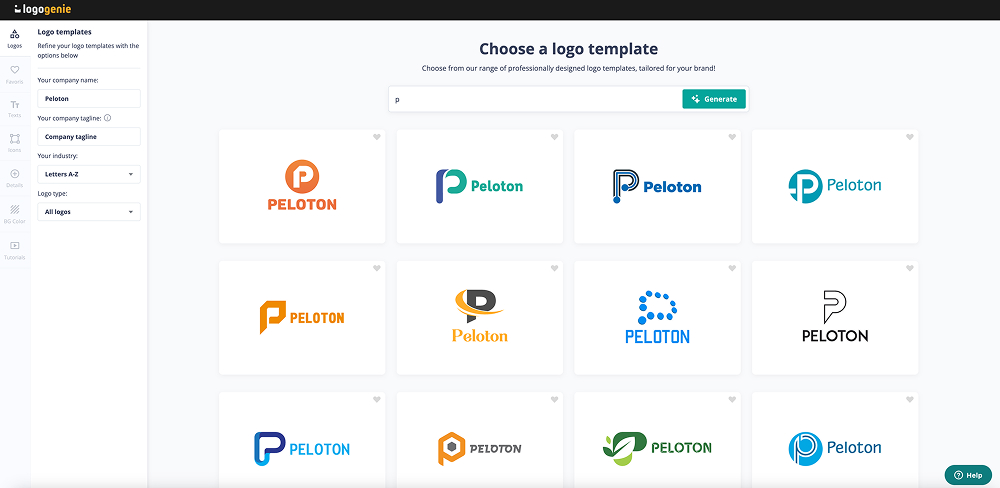Select the black outline P template
Screen dimensions: 1000x488
pos(835,318)
